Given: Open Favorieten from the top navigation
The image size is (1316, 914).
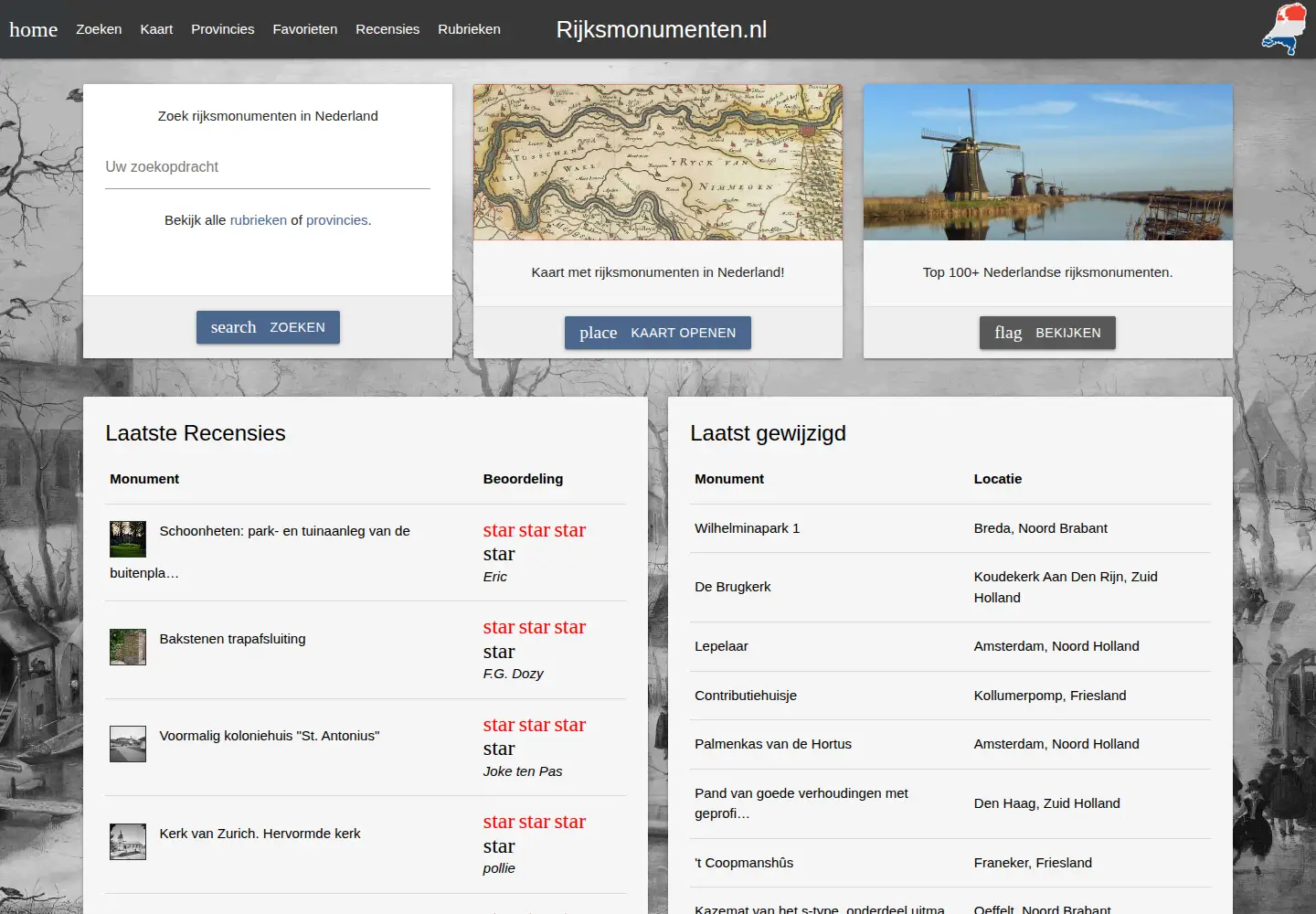Looking at the screenshot, I should pyautogui.click(x=305, y=29).
